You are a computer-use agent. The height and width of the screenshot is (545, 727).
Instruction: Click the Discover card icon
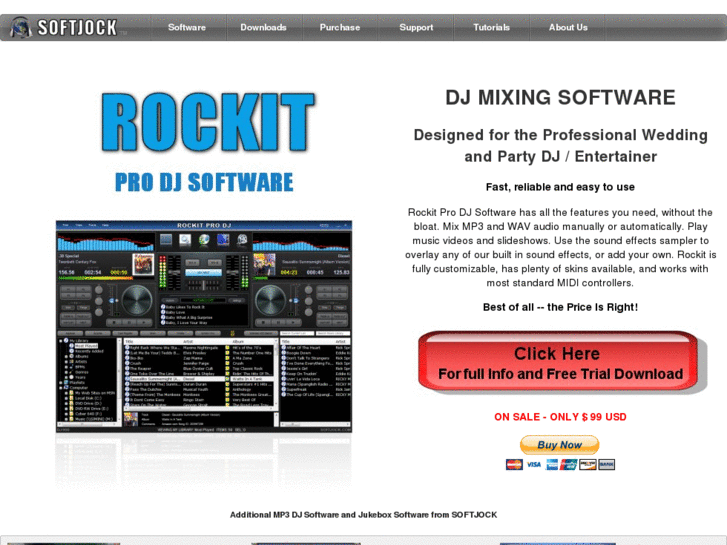(x=587, y=464)
